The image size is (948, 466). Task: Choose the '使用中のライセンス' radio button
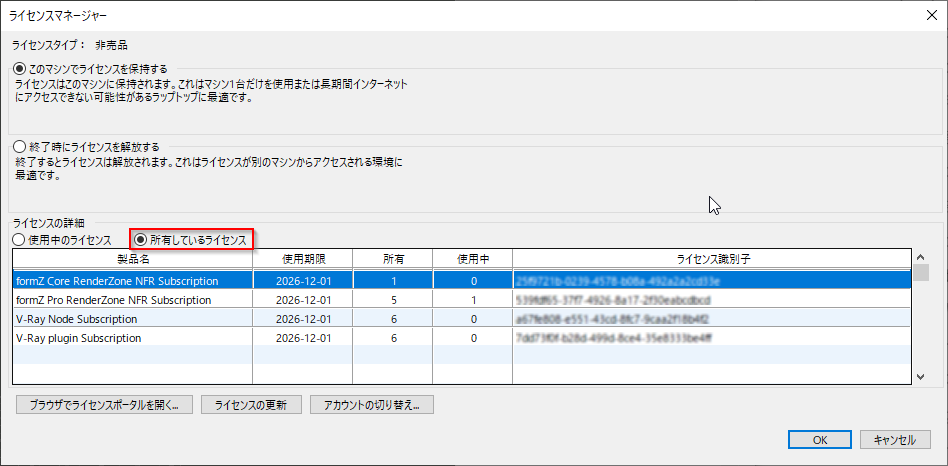[18, 240]
